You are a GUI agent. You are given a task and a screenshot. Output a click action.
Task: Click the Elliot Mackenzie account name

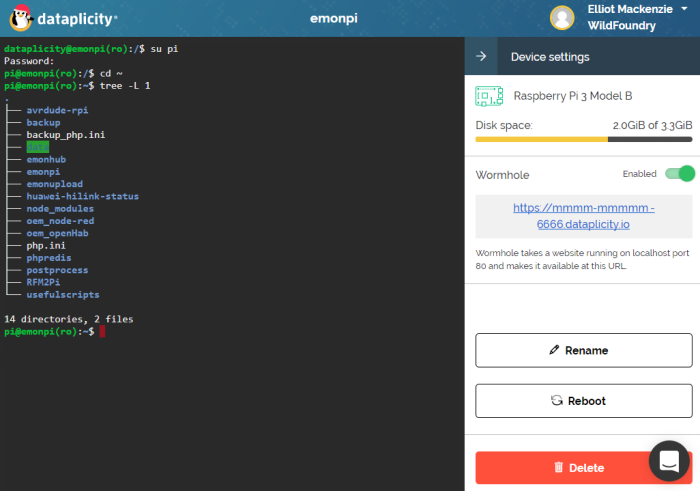(x=630, y=9)
